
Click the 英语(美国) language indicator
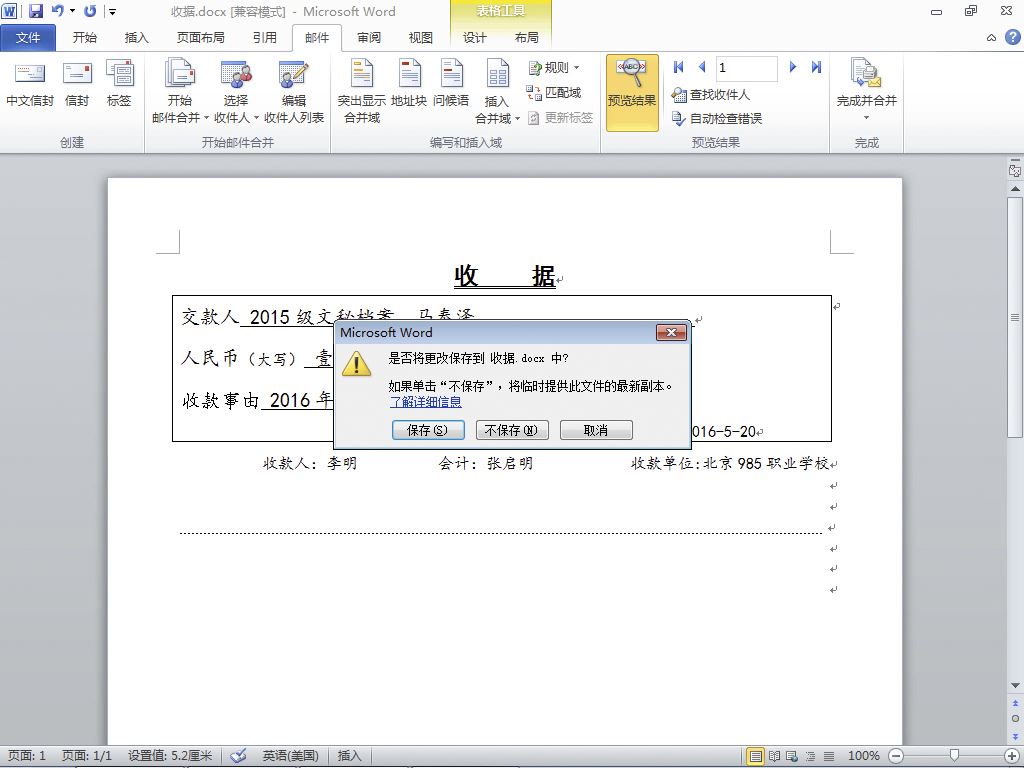(x=291, y=756)
